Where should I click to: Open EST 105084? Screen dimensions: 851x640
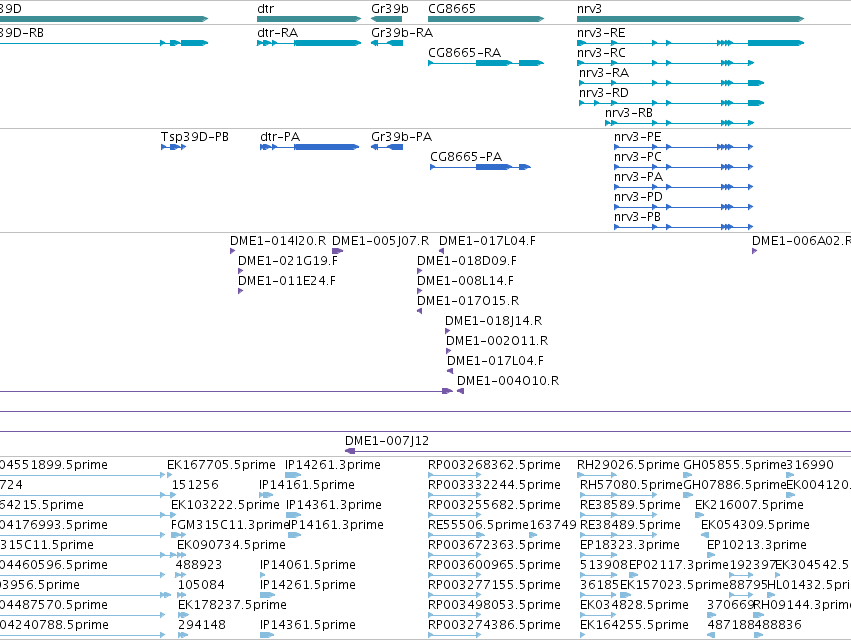tap(182, 595)
